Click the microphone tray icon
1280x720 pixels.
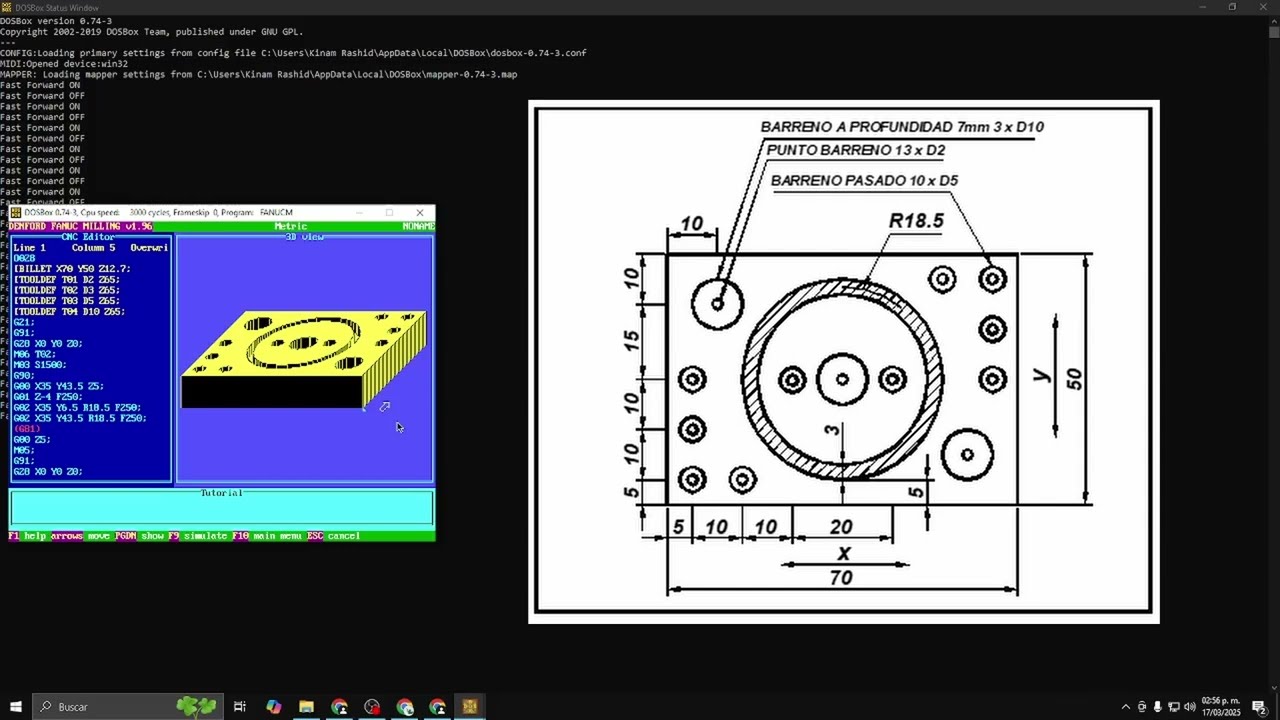pyautogui.click(x=1157, y=707)
